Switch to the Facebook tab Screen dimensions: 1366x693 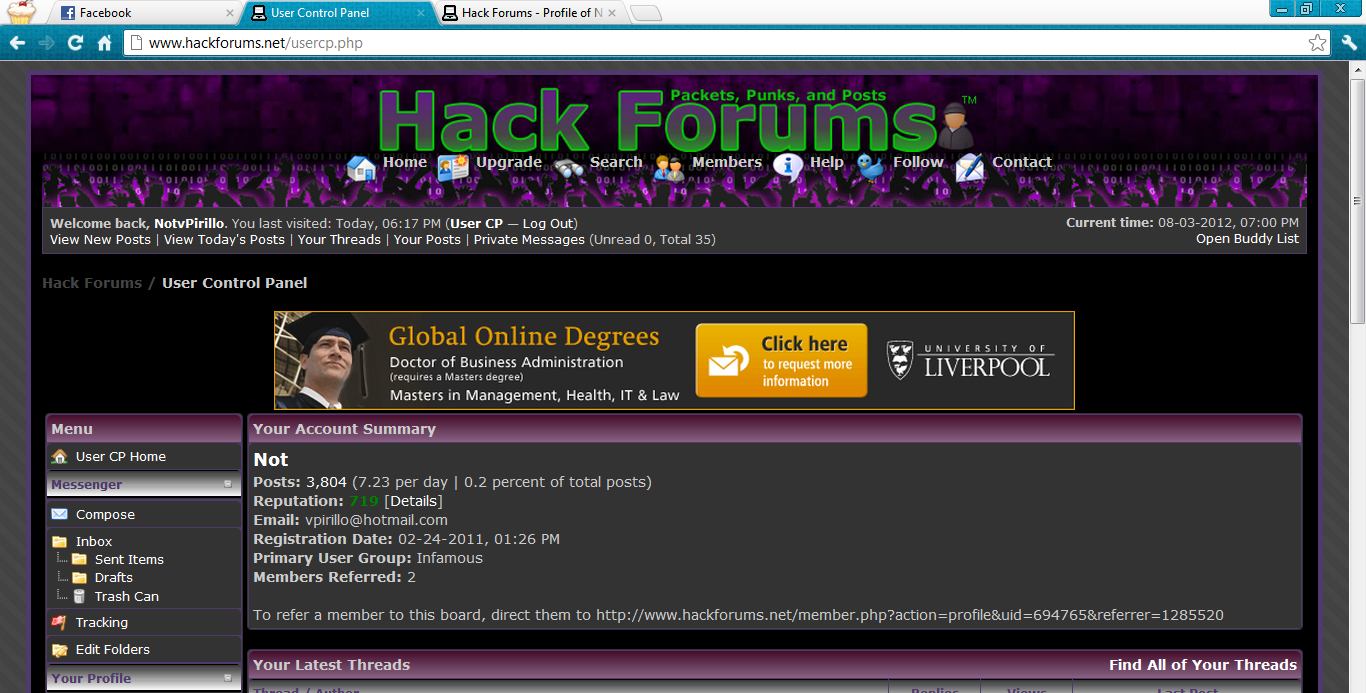[145, 13]
